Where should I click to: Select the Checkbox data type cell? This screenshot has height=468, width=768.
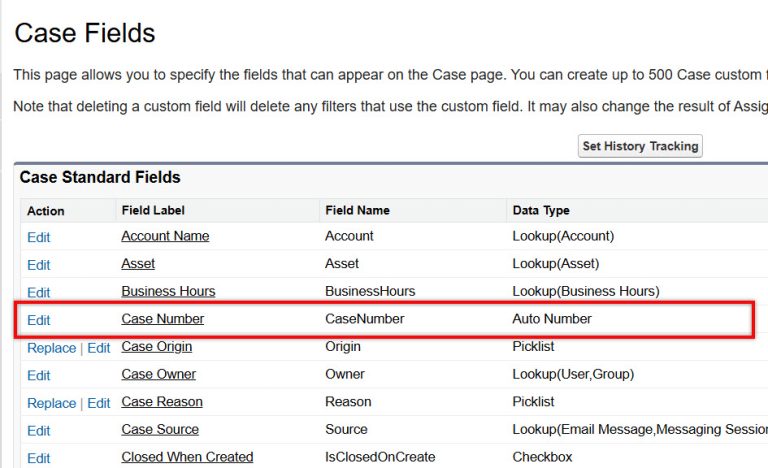[542, 457]
